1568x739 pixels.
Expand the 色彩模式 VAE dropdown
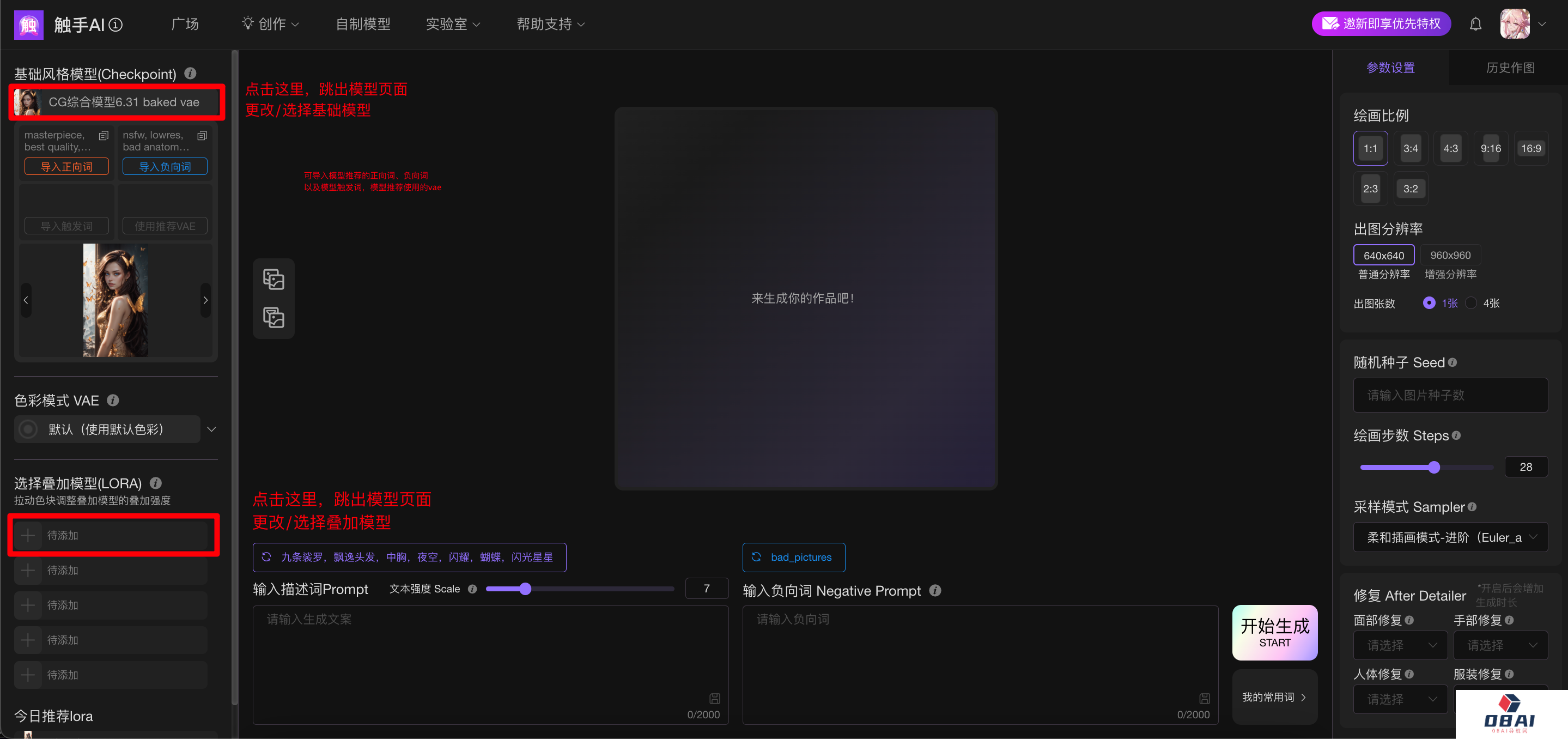211,428
